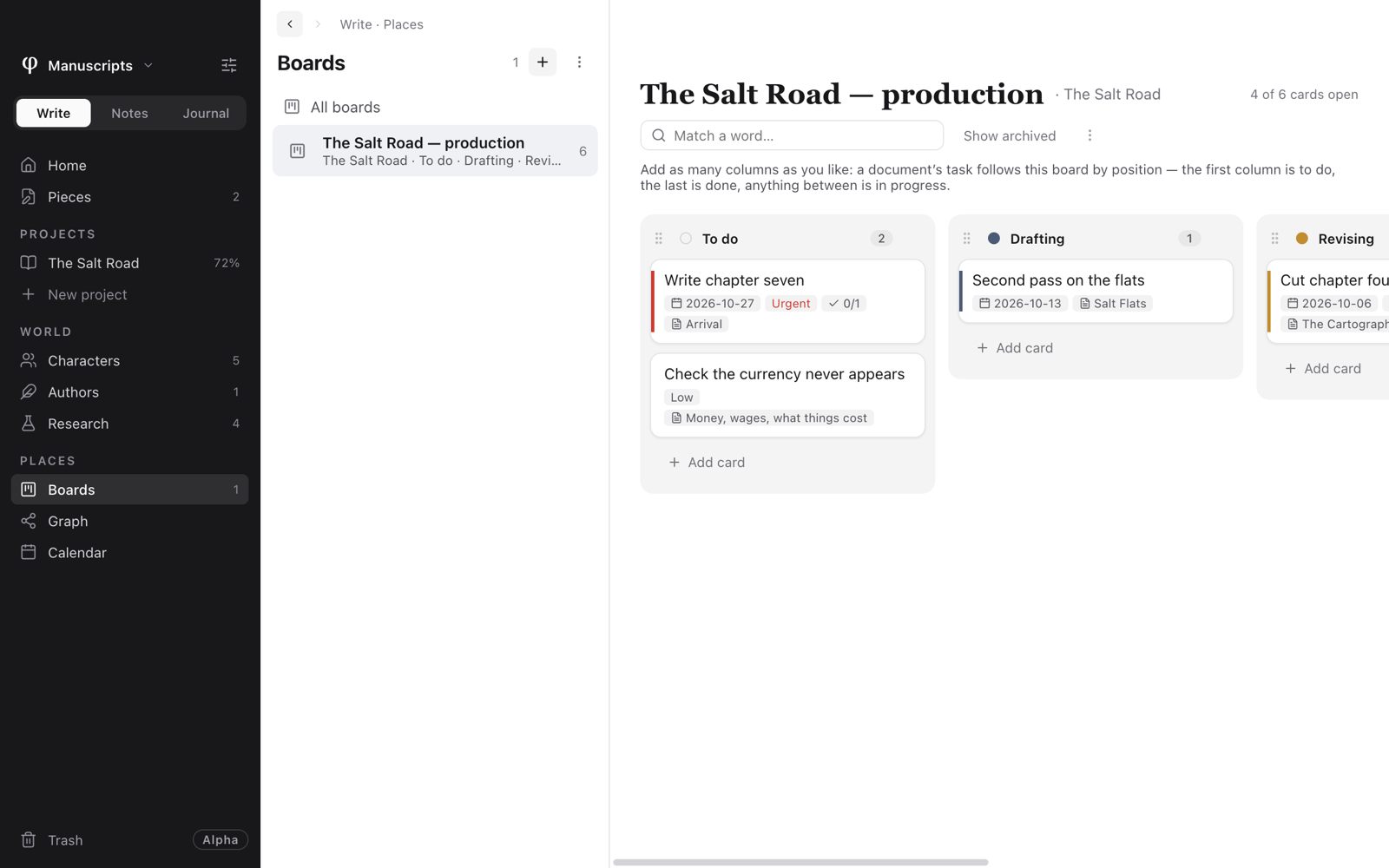This screenshot has width=1389, height=868.
Task: Switch to the Write tab
Action: [x=54, y=113]
